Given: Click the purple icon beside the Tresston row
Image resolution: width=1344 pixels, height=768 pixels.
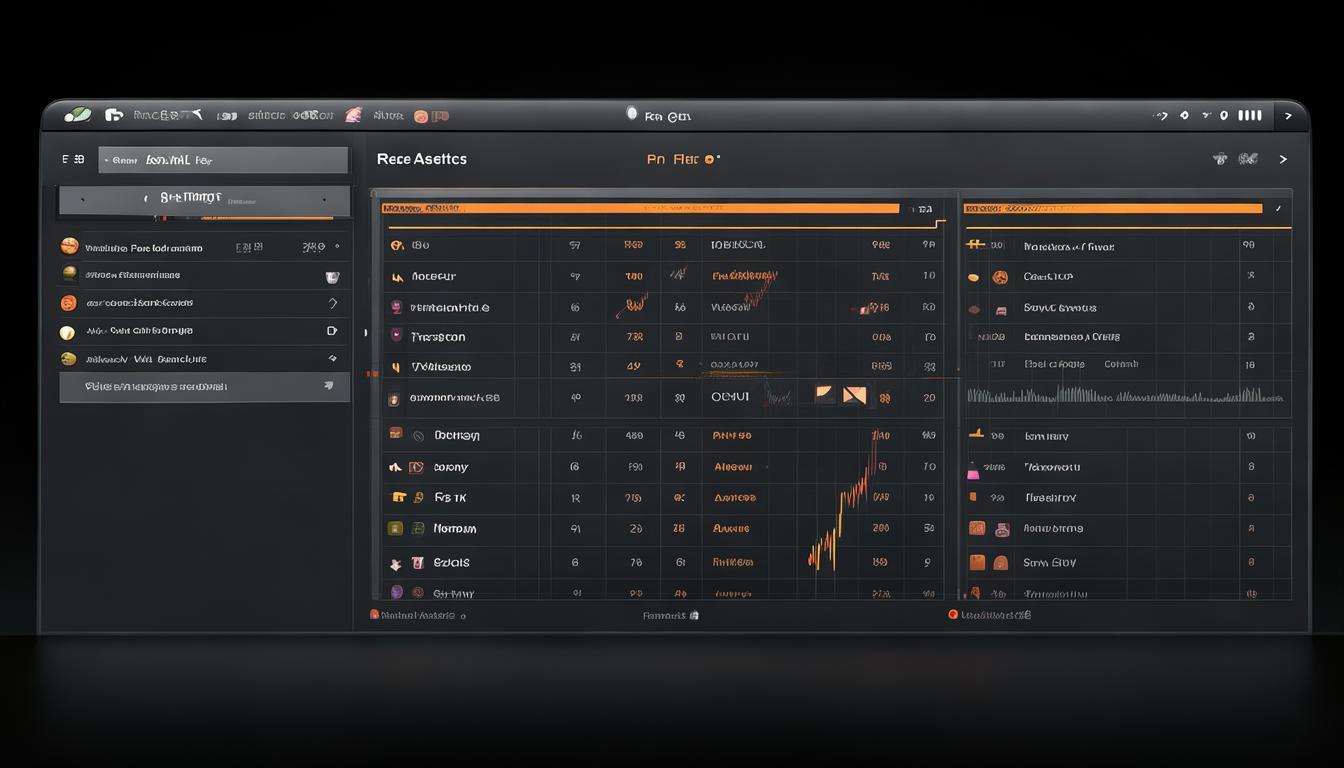Looking at the screenshot, I should [396, 336].
